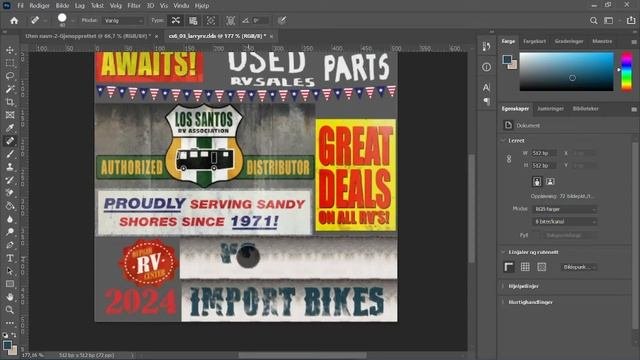640x360 pixels.
Task: Select the Eyedropper tool
Action: click(x=10, y=128)
